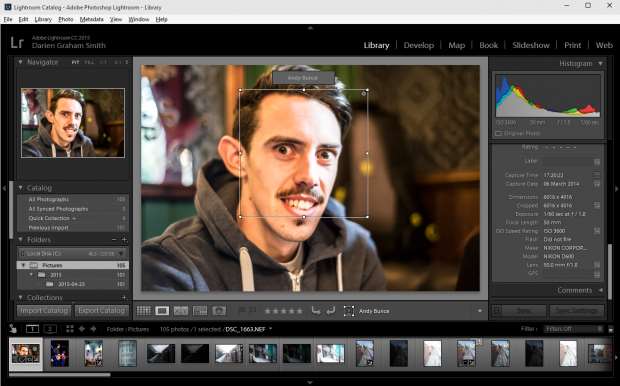Image resolution: width=620 pixels, height=386 pixels.
Task: Set five-star rating in toolbar
Action: tap(299, 311)
